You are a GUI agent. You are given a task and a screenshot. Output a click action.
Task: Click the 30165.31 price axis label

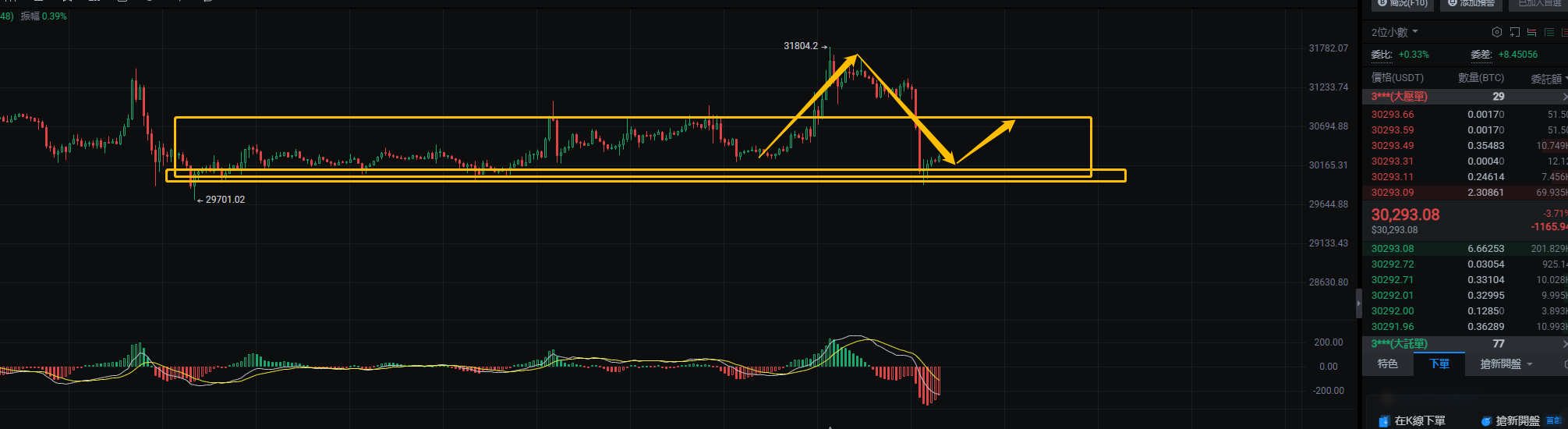(x=1329, y=165)
